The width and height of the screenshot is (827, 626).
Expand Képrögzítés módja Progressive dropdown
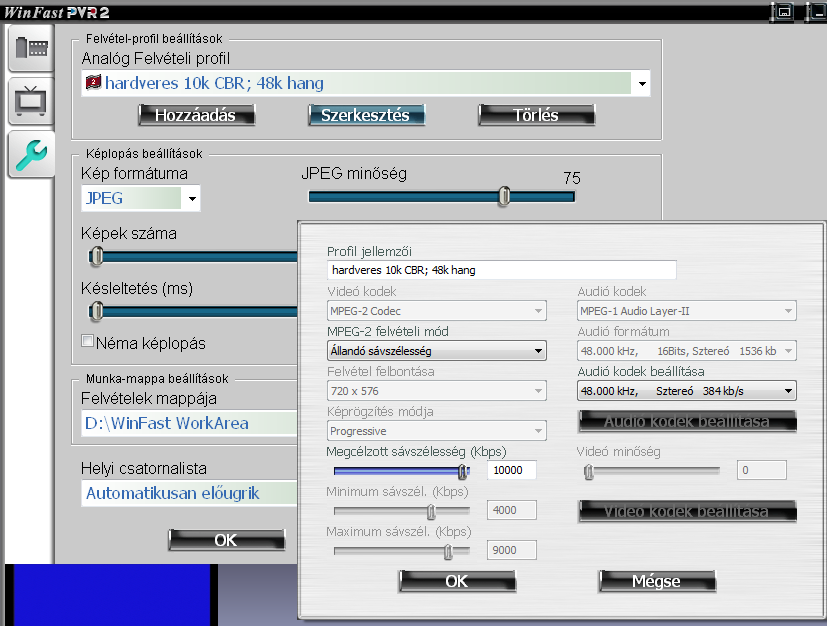coord(436,431)
